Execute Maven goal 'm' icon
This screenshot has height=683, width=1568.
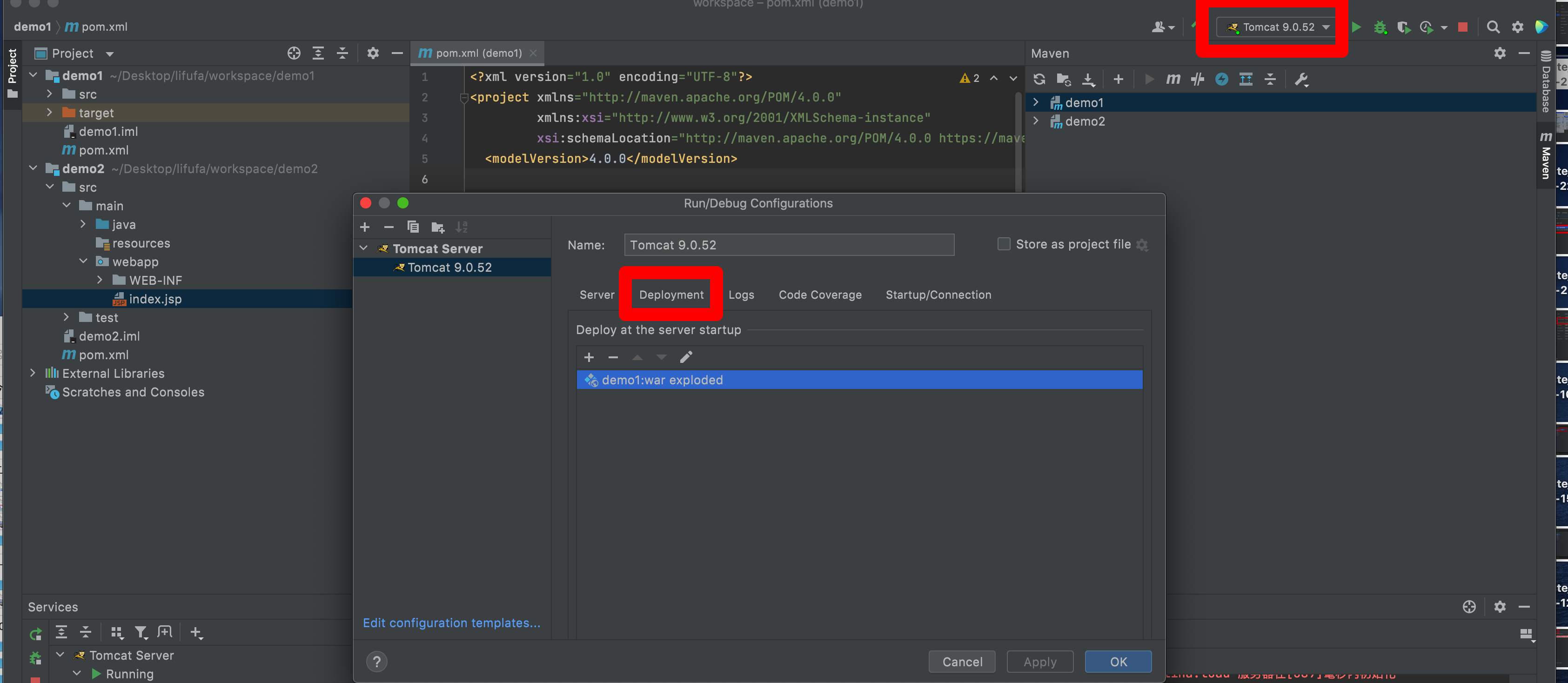(x=1173, y=79)
